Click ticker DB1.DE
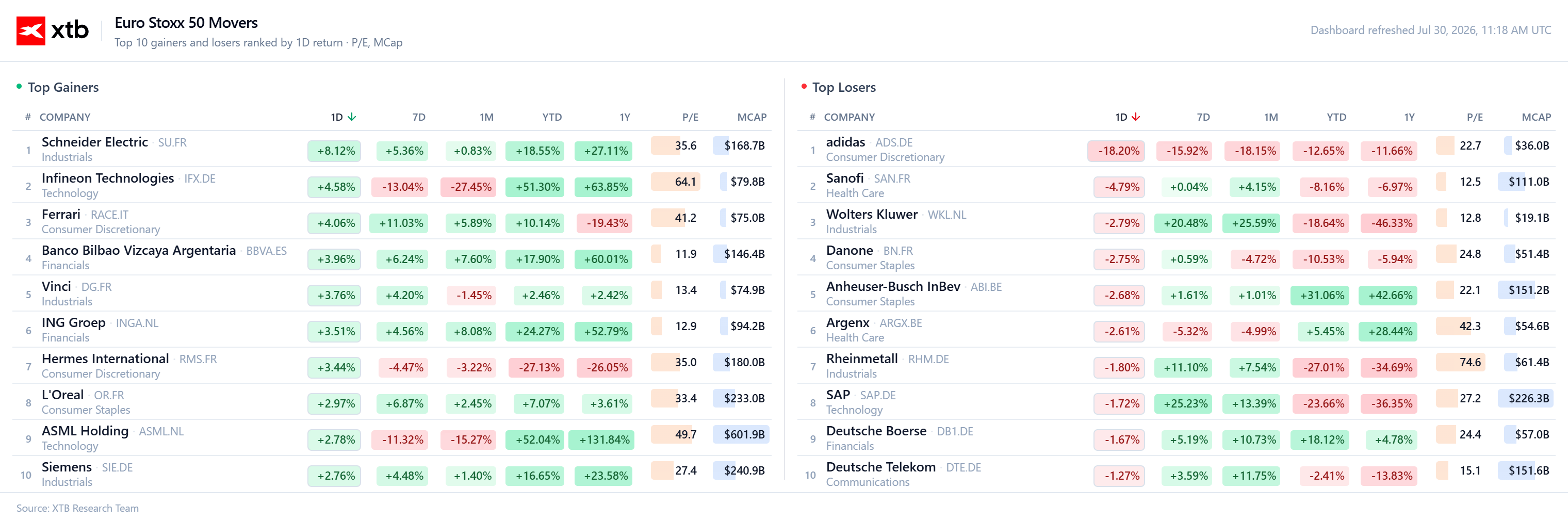This screenshot has height=521, width=1568. tap(955, 432)
